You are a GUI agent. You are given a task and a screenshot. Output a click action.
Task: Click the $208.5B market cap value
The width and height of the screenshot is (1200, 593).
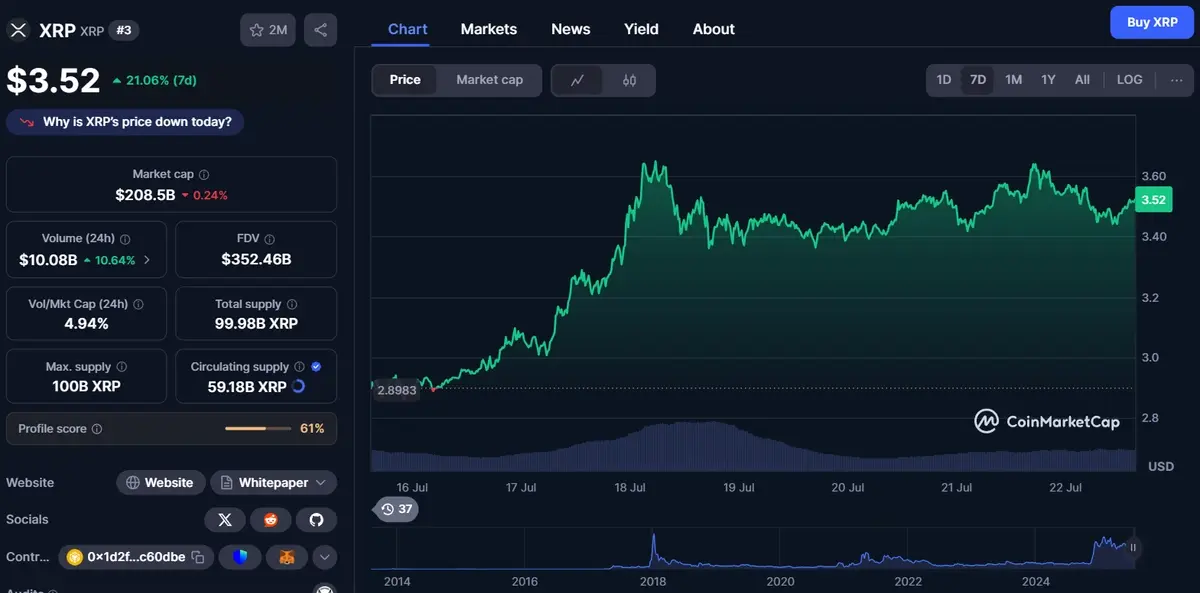[145, 195]
